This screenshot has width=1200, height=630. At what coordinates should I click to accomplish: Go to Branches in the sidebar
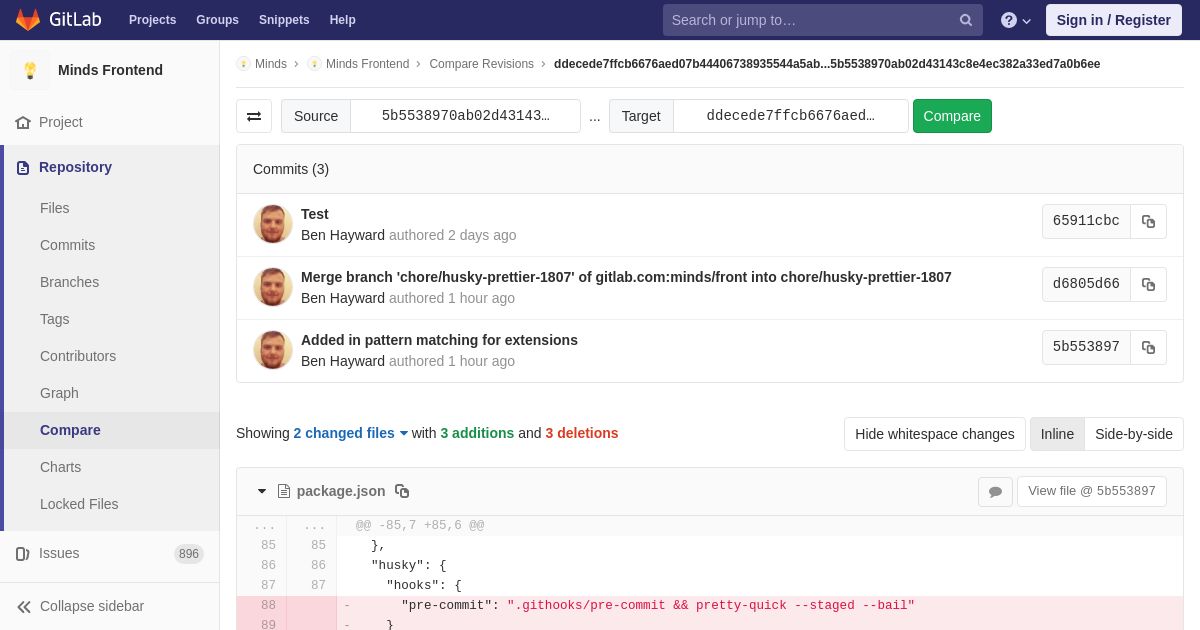point(69,282)
